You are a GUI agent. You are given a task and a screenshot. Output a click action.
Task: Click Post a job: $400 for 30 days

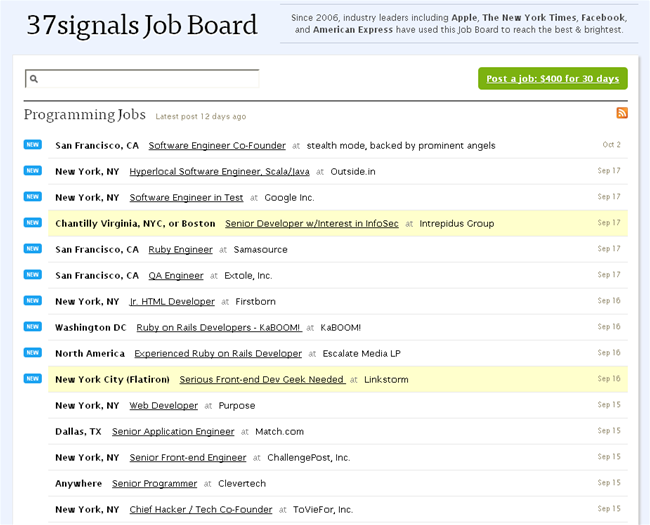pyautogui.click(x=553, y=78)
